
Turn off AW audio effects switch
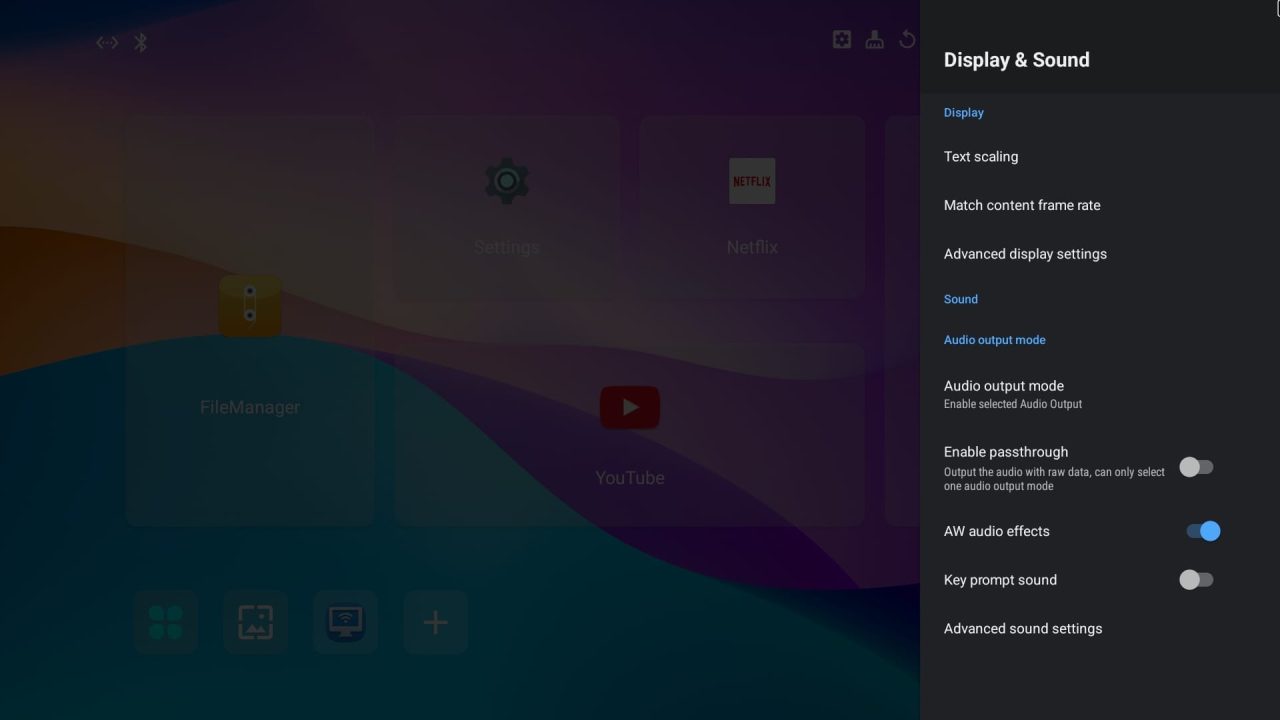tap(1203, 531)
